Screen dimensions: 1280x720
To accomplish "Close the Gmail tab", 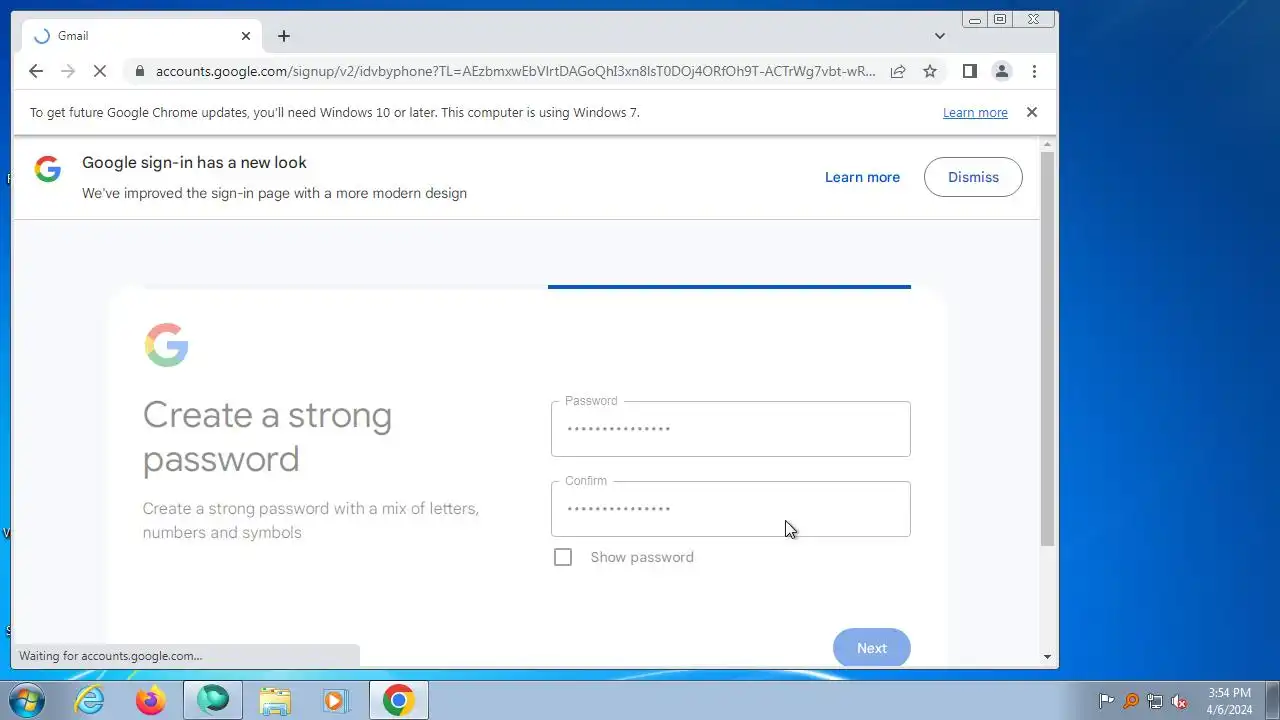I will pos(246,36).
